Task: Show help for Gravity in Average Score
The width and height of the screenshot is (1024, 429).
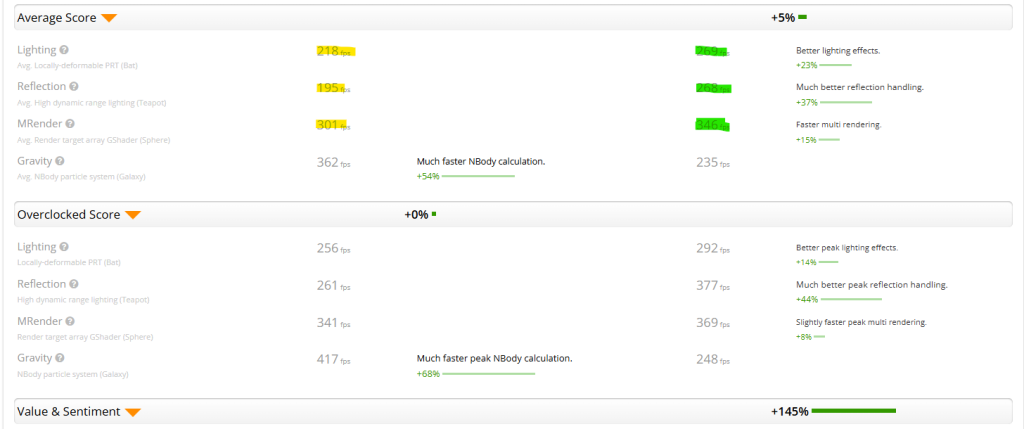Action: coord(60,161)
